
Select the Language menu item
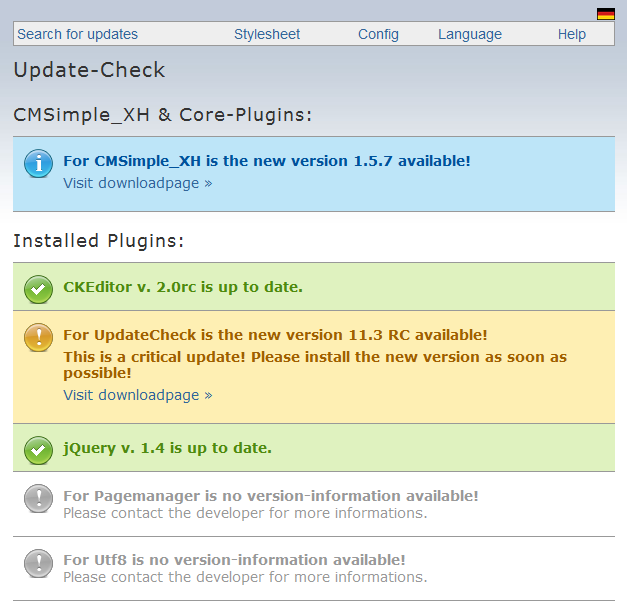pos(470,34)
